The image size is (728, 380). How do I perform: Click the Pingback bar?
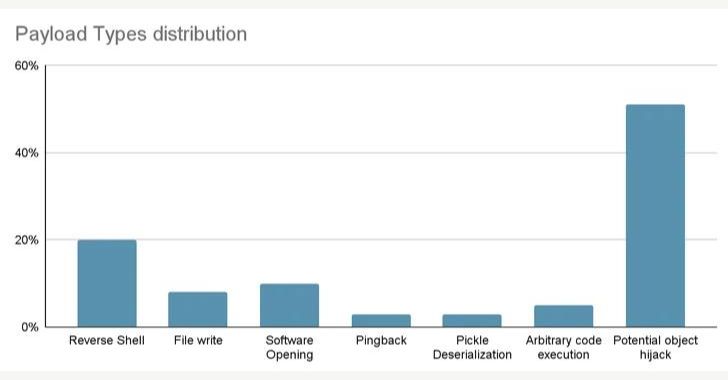pos(381,321)
